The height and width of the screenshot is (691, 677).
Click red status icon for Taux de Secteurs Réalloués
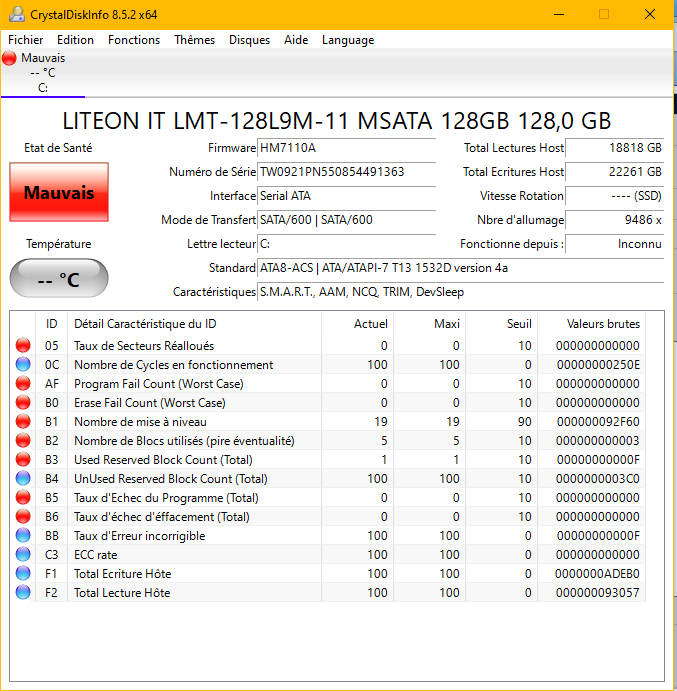point(23,346)
